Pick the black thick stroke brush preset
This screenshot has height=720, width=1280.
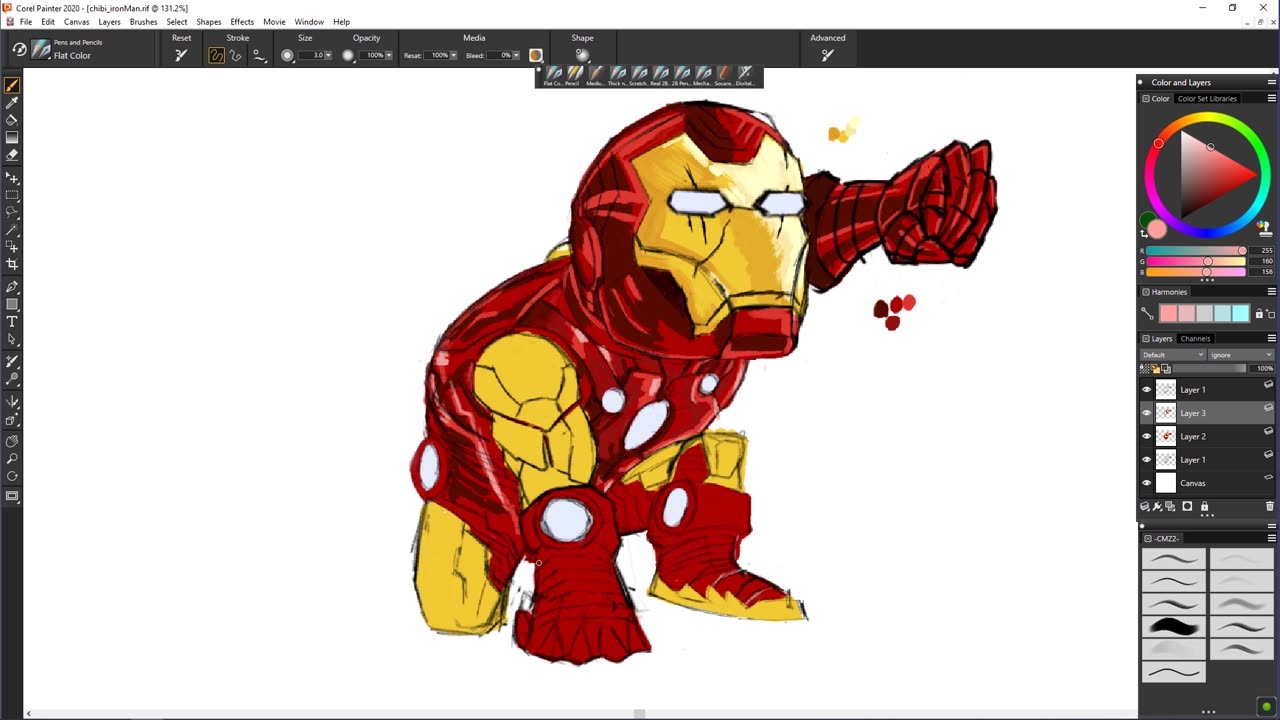pyautogui.click(x=1174, y=626)
